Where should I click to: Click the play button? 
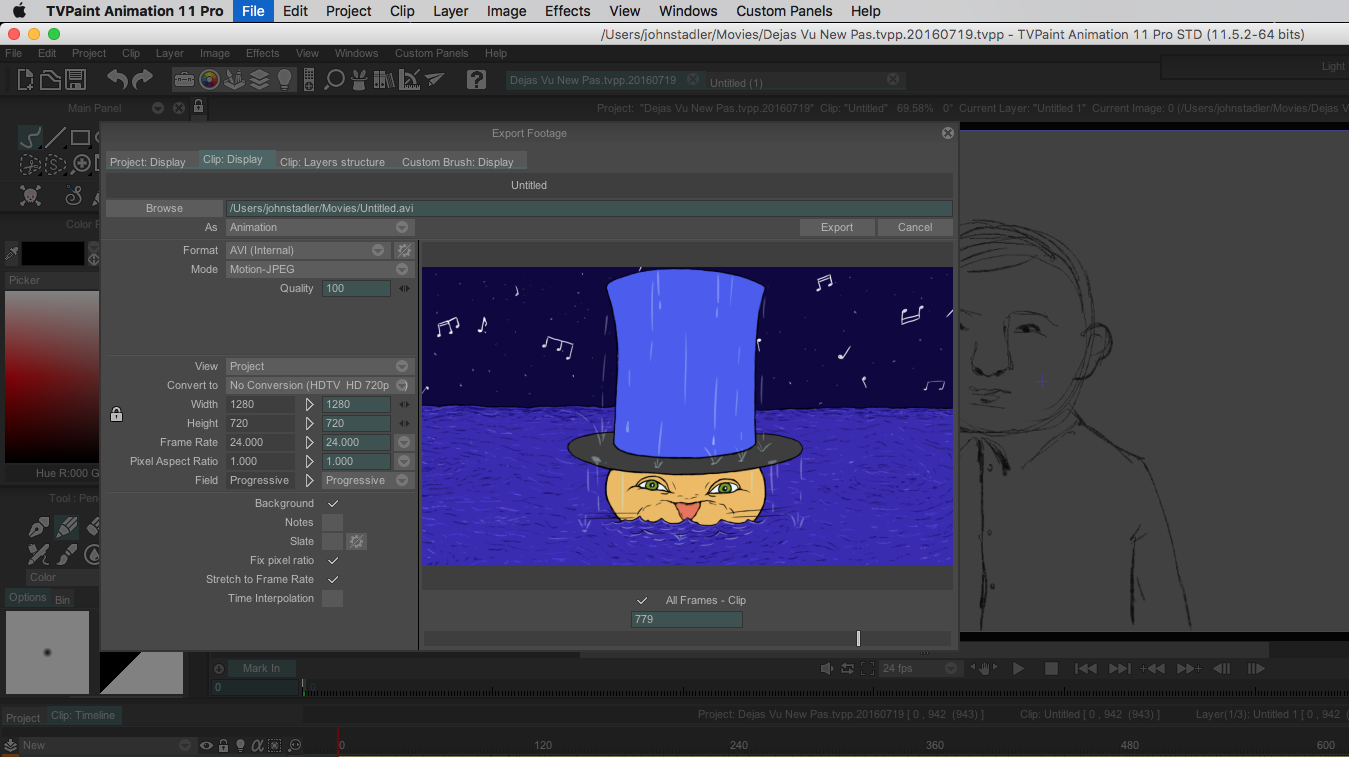point(1018,668)
